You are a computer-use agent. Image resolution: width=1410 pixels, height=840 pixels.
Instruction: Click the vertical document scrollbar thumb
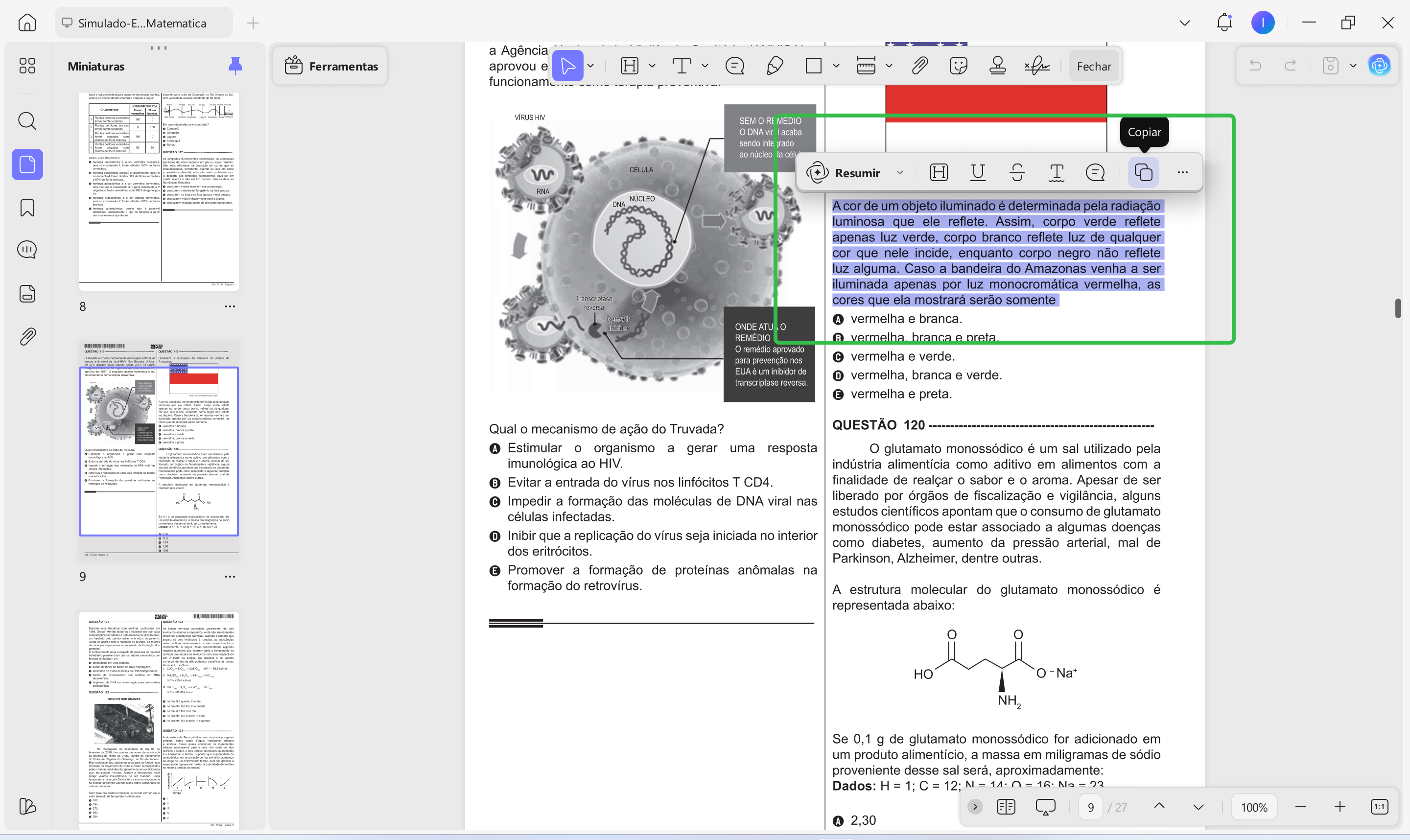[1398, 308]
